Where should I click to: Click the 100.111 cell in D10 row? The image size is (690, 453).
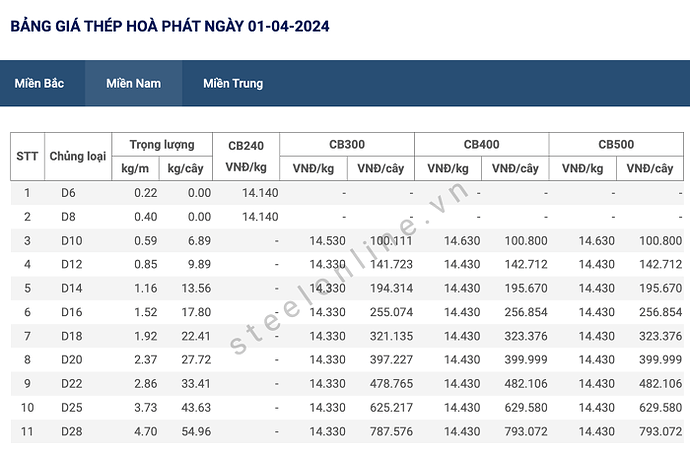click(x=391, y=241)
